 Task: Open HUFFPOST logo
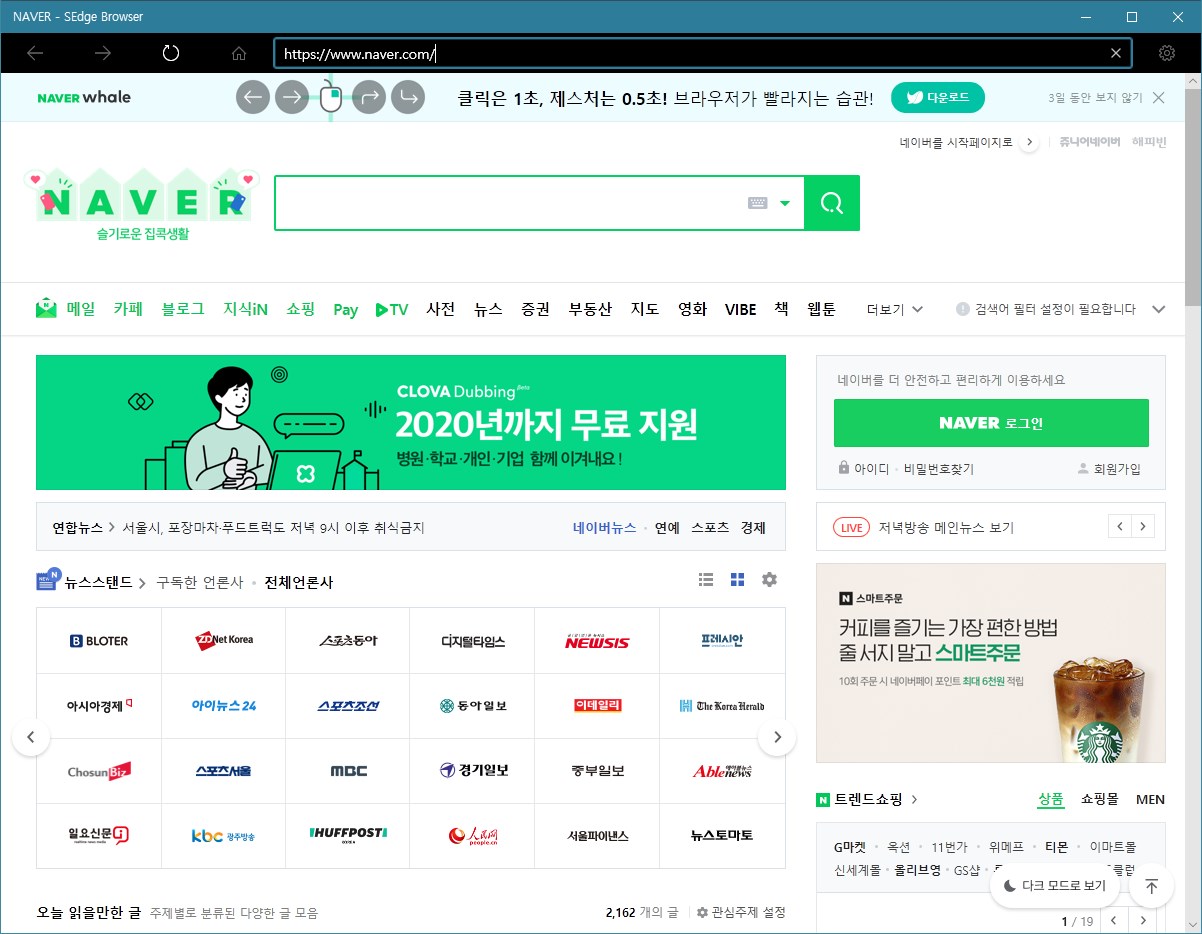(348, 835)
